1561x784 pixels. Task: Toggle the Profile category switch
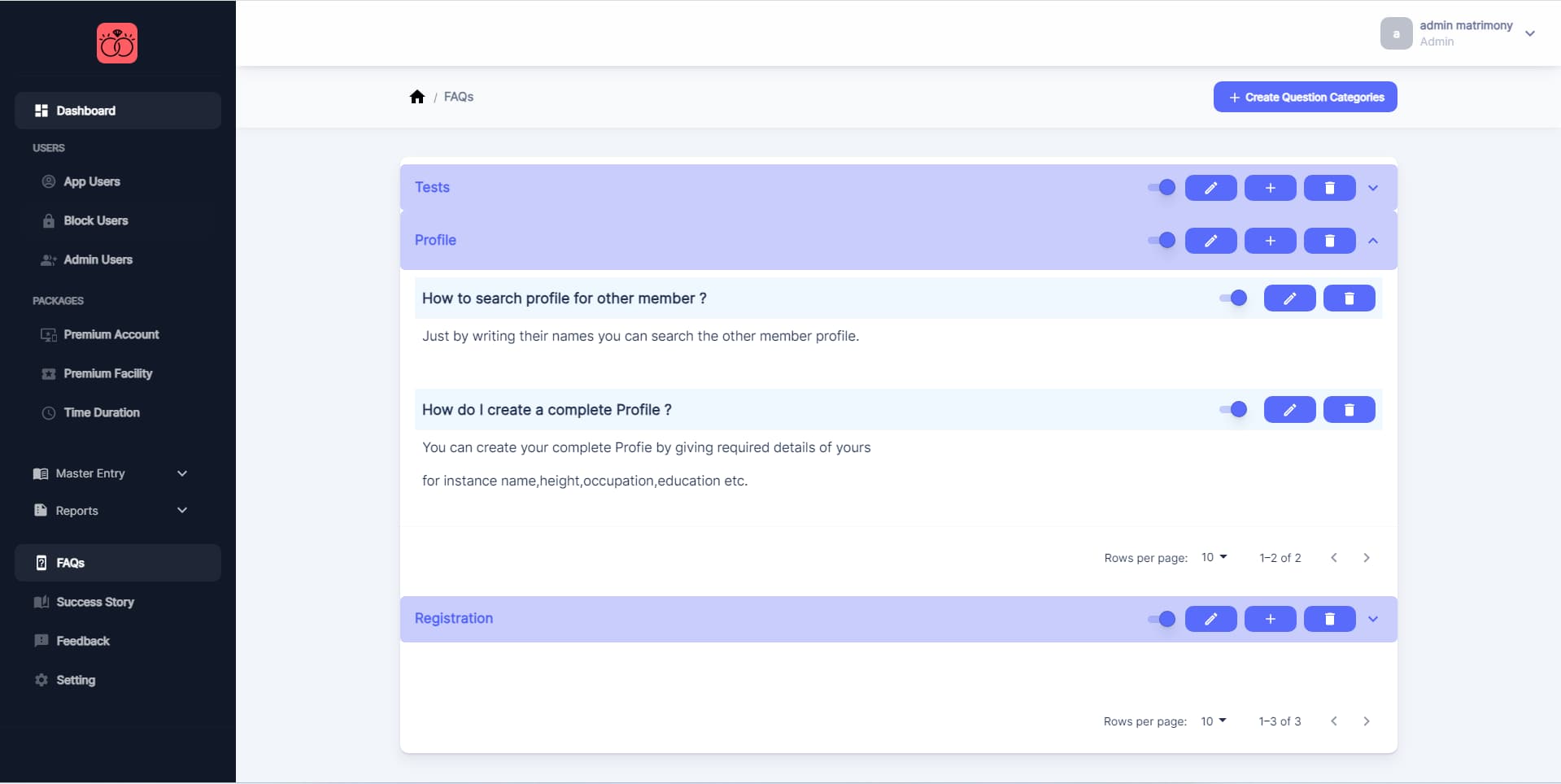pyautogui.click(x=1162, y=241)
